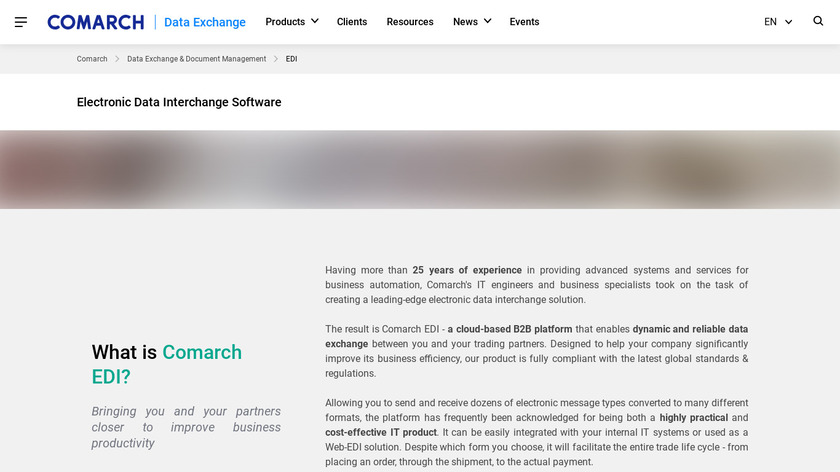Click the bold "25 years of experience" text
Viewport: 840px width, 472px height.
point(467,270)
